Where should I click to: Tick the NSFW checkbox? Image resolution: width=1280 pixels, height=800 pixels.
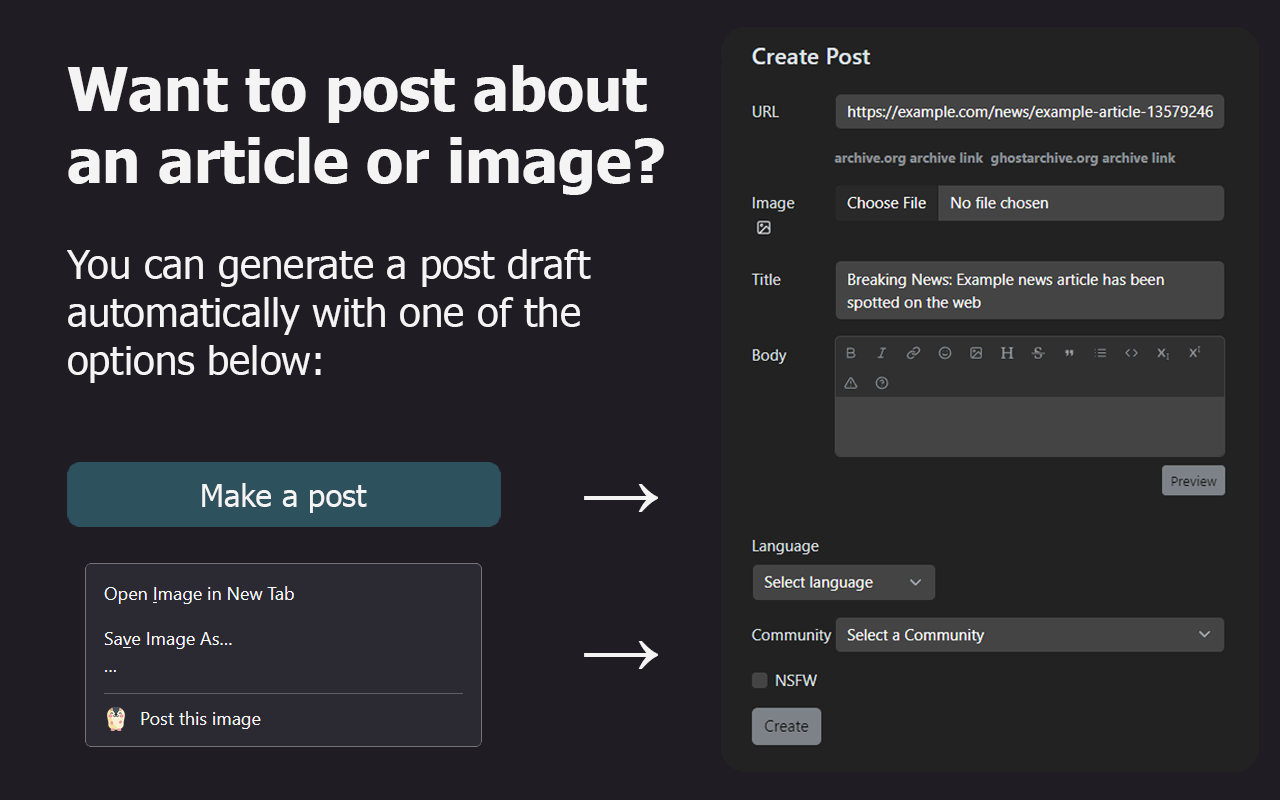760,681
